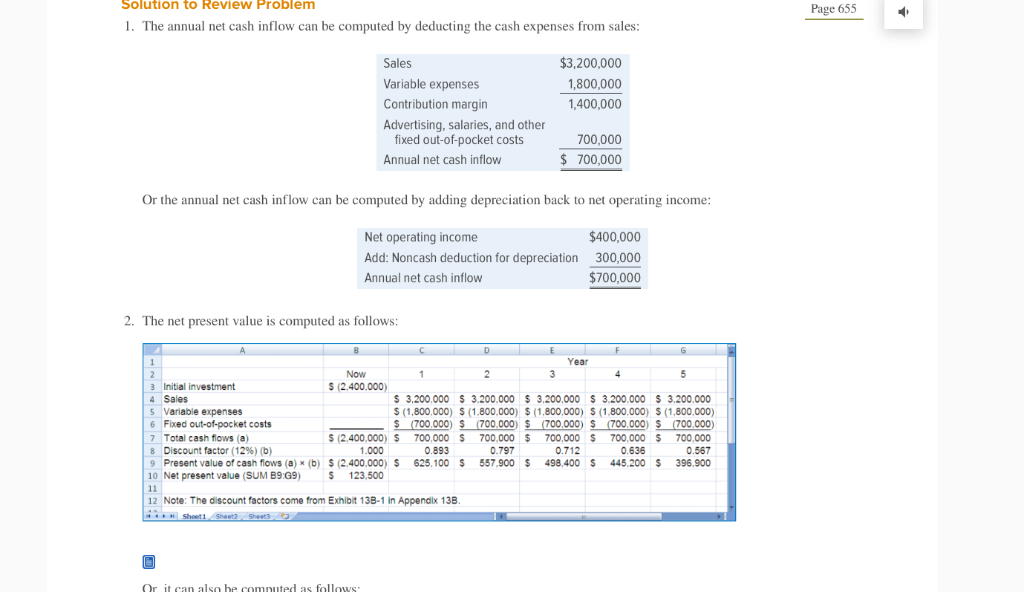Select the Sheet1 tab in the spreadsheet

(x=194, y=516)
